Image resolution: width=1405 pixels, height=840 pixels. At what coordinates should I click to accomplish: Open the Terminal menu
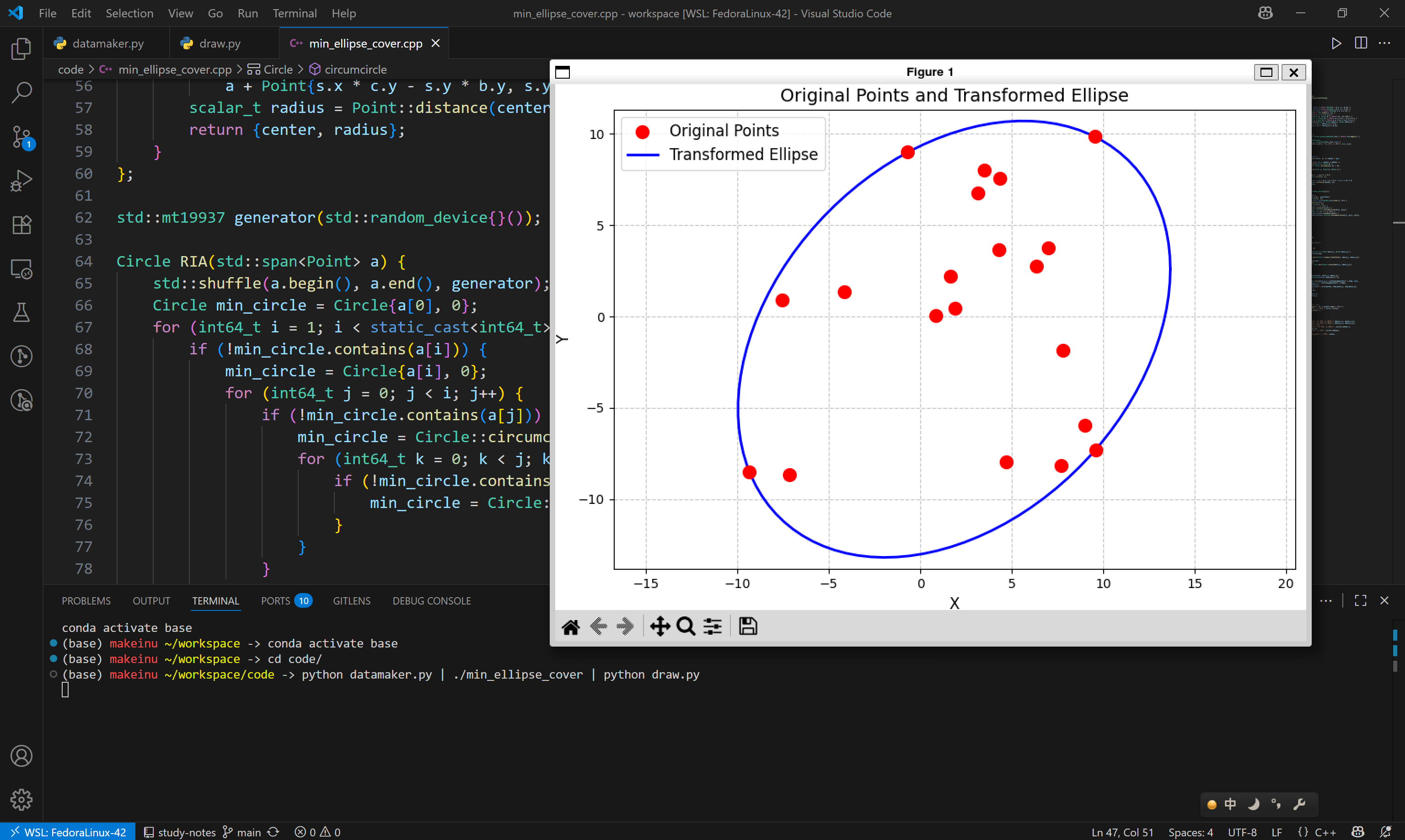[x=295, y=13]
